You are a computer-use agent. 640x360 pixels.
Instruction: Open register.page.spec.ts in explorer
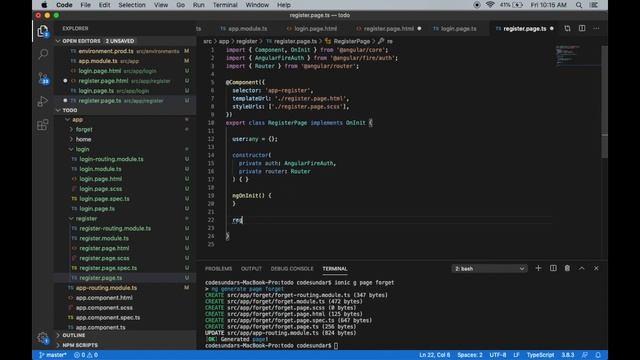pos(108,268)
